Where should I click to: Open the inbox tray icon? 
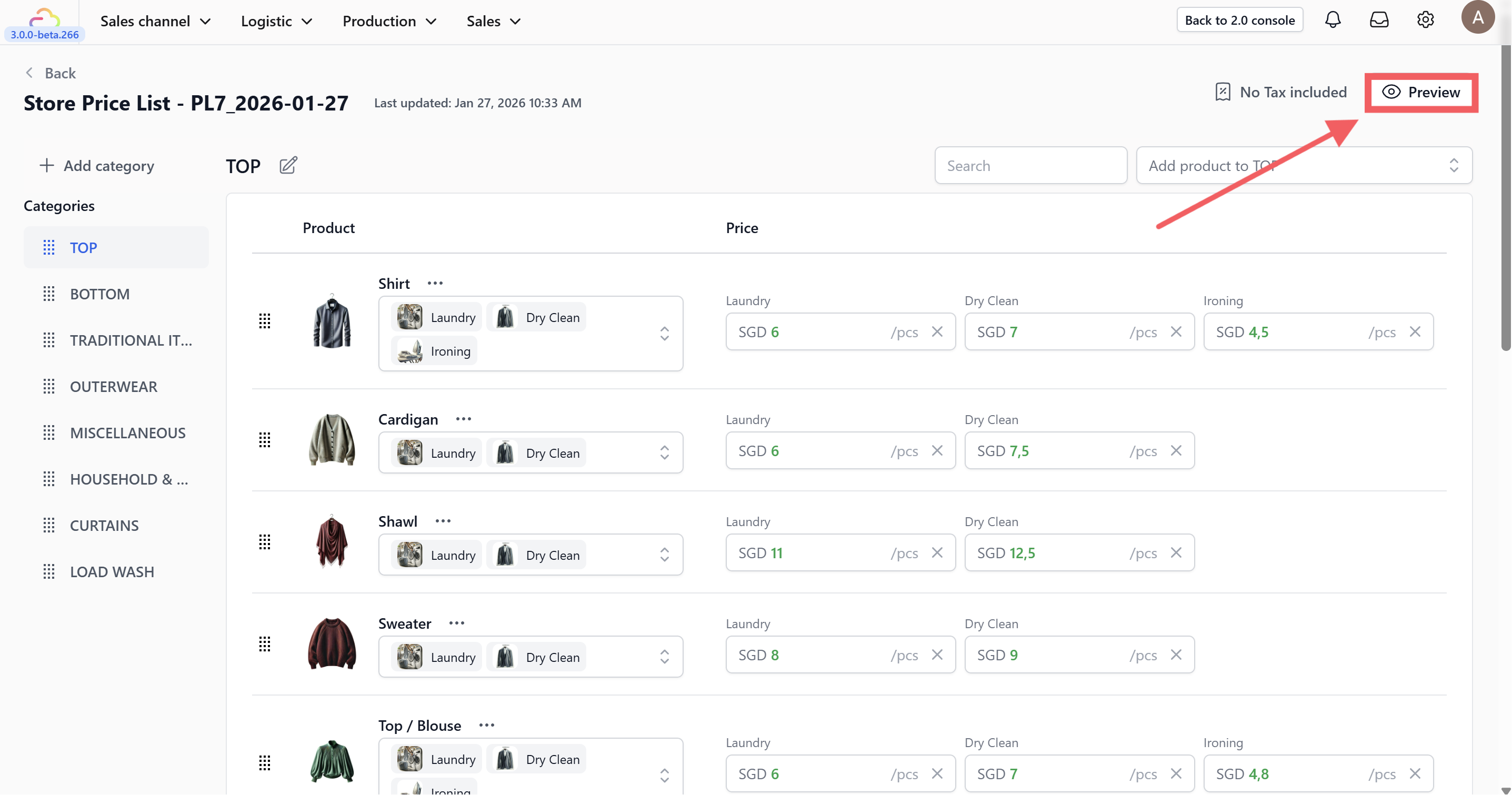[x=1379, y=20]
